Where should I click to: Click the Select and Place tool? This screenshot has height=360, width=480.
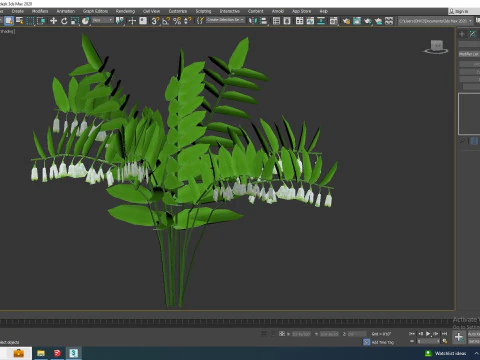pos(86,21)
